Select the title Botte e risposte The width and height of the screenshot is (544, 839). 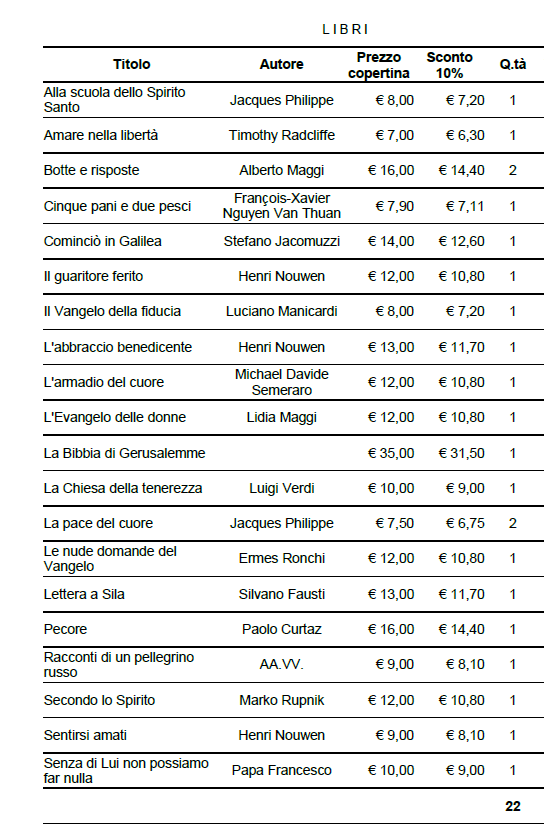pyautogui.click(x=91, y=170)
